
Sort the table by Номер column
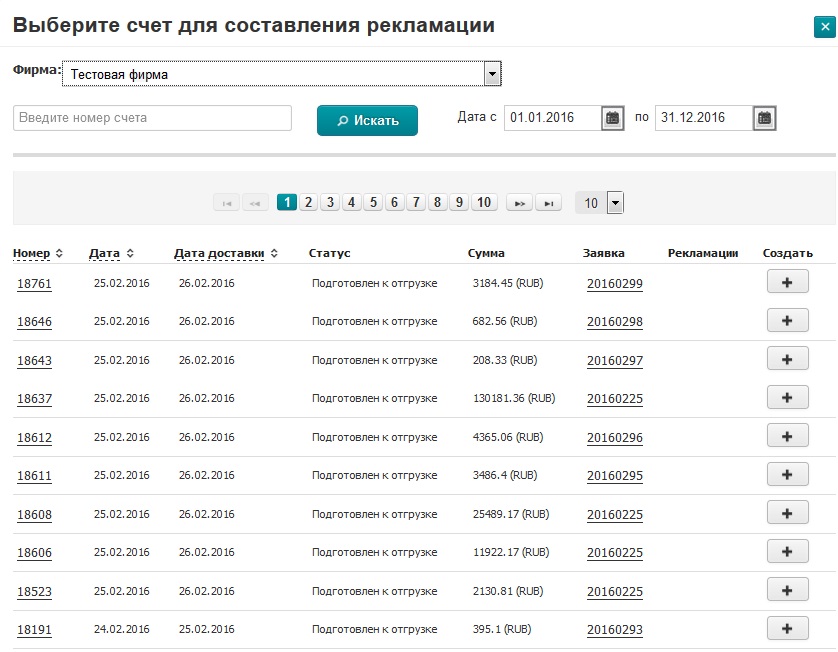pos(38,253)
